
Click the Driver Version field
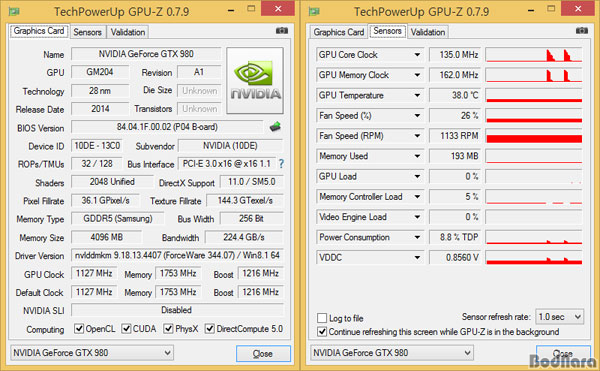coord(177,255)
